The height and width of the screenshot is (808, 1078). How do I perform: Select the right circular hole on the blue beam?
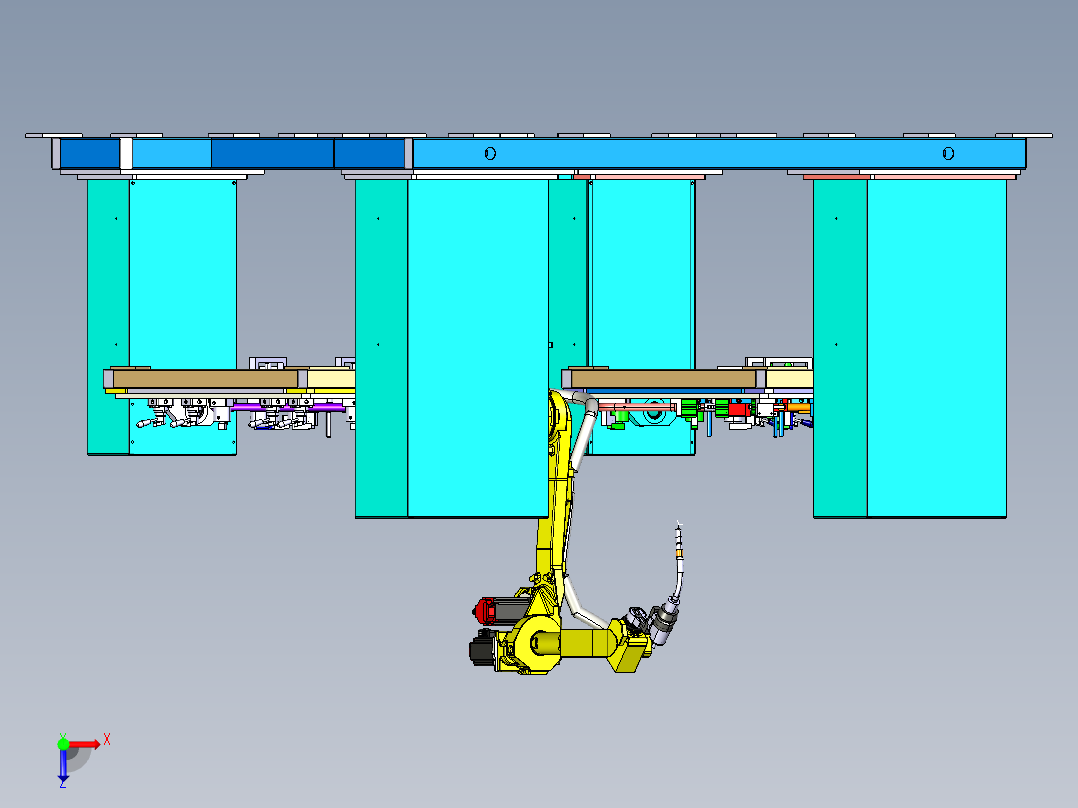tap(948, 153)
